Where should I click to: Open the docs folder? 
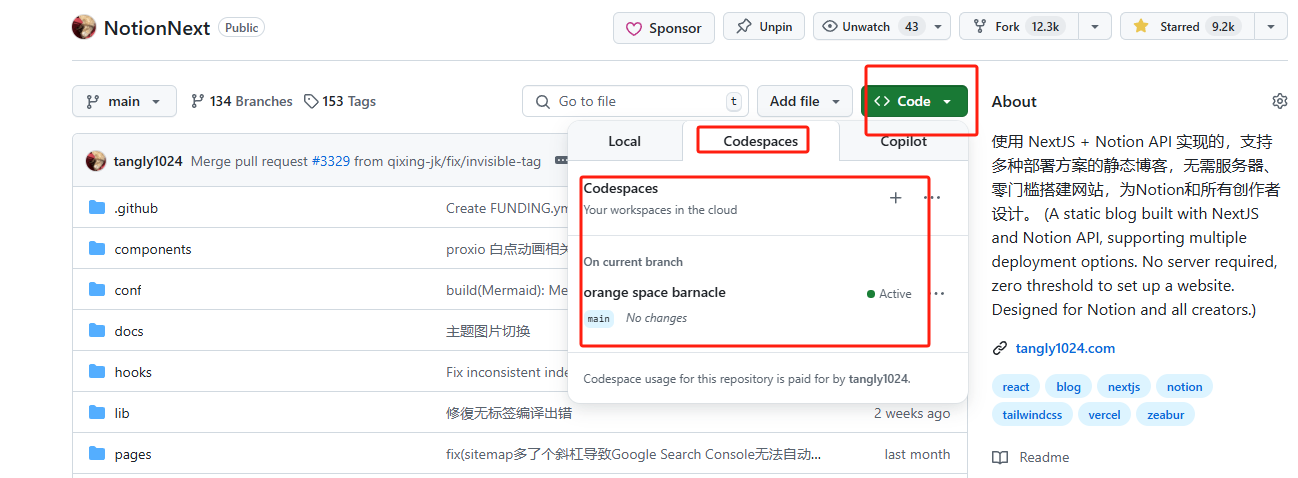(129, 331)
